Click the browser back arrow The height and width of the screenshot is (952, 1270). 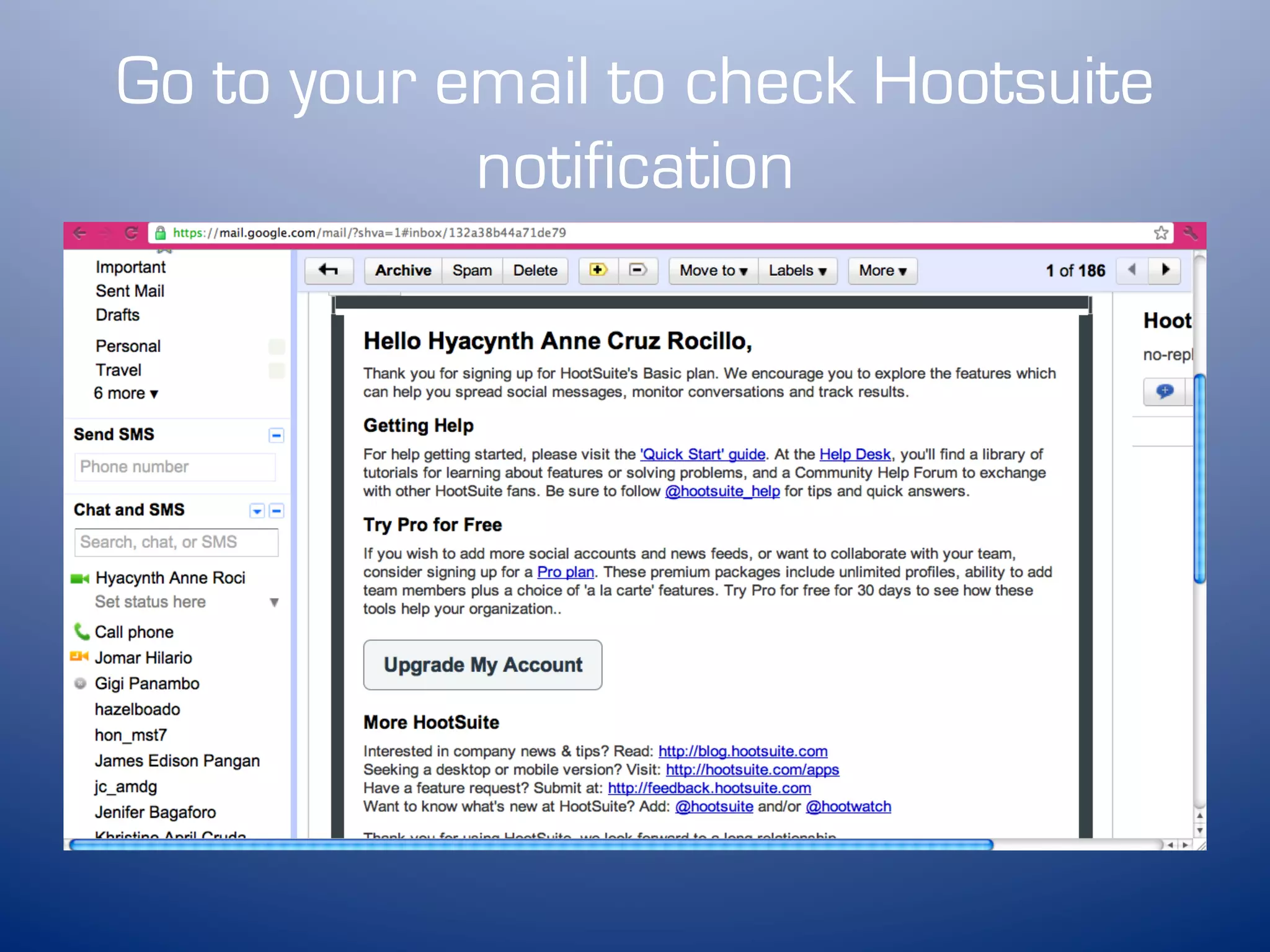(x=79, y=233)
